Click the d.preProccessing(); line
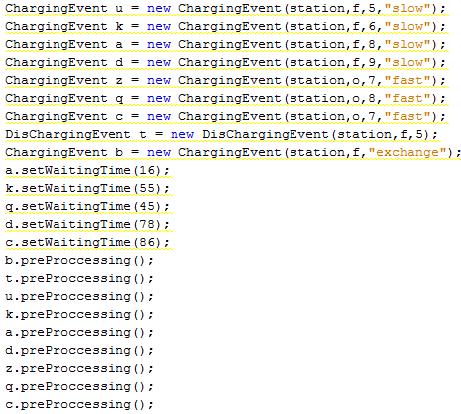The height and width of the screenshot is (414, 461). pos(79,351)
